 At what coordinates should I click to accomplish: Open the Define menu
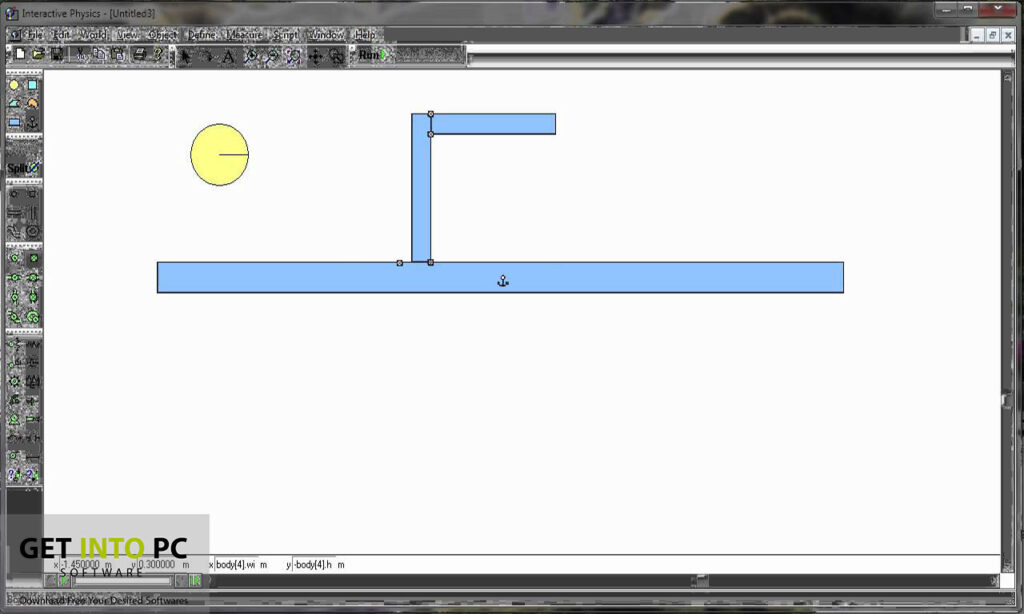(202, 35)
